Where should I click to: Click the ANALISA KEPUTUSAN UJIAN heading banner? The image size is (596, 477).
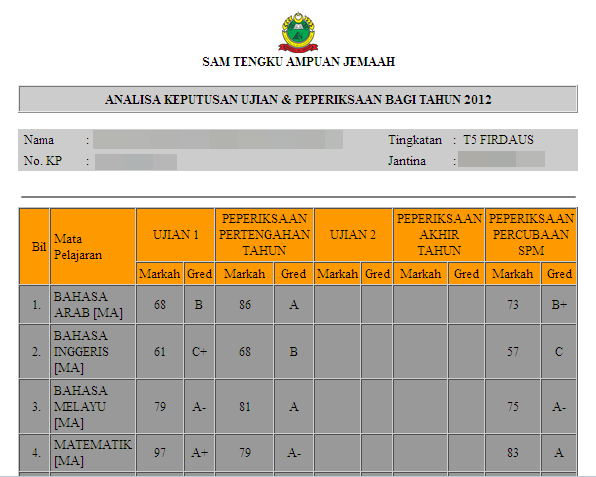pyautogui.click(x=298, y=99)
